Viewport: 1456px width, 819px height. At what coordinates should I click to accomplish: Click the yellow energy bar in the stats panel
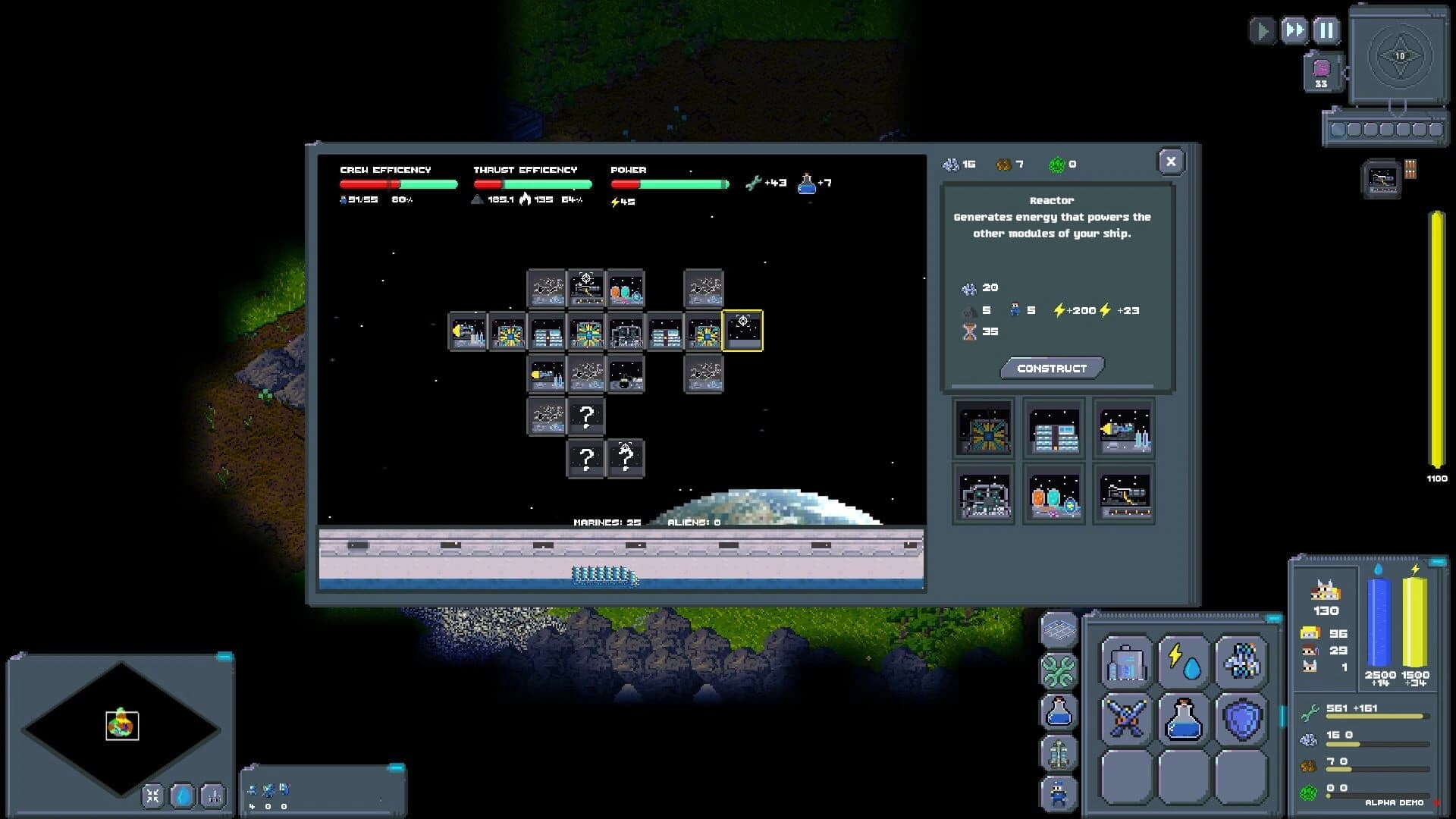click(1414, 622)
